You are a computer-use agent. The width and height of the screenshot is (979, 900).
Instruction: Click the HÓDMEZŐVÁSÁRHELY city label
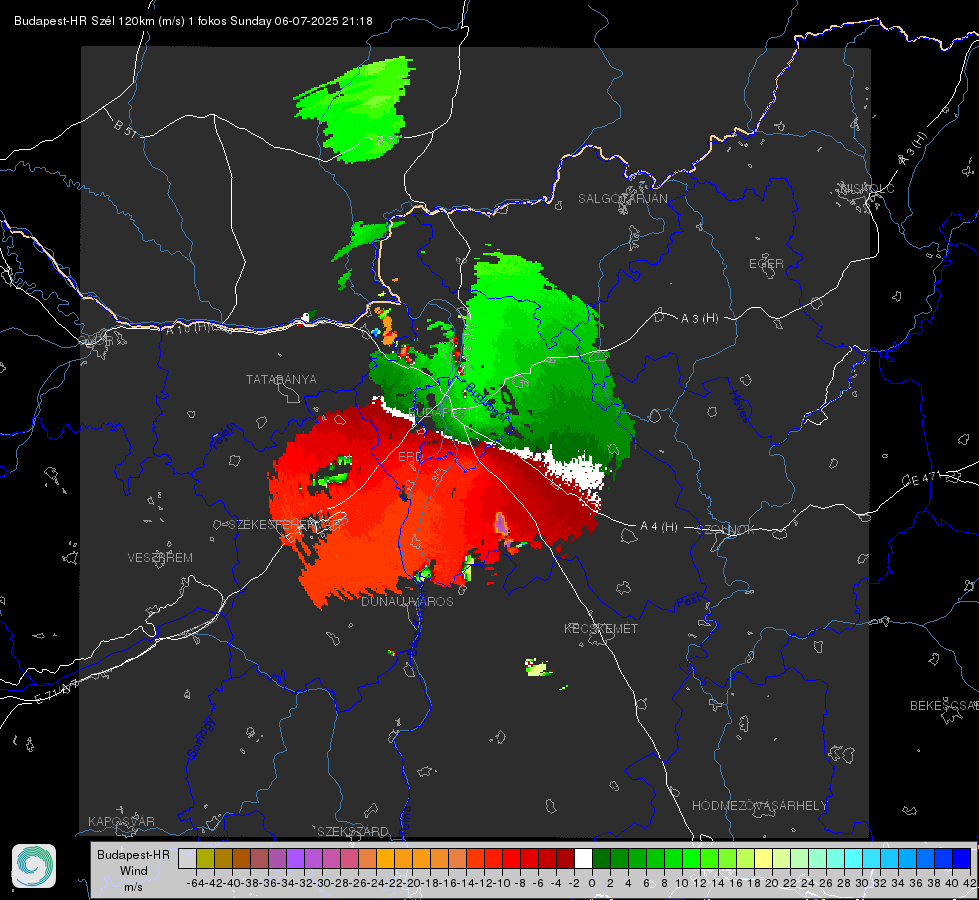click(759, 806)
